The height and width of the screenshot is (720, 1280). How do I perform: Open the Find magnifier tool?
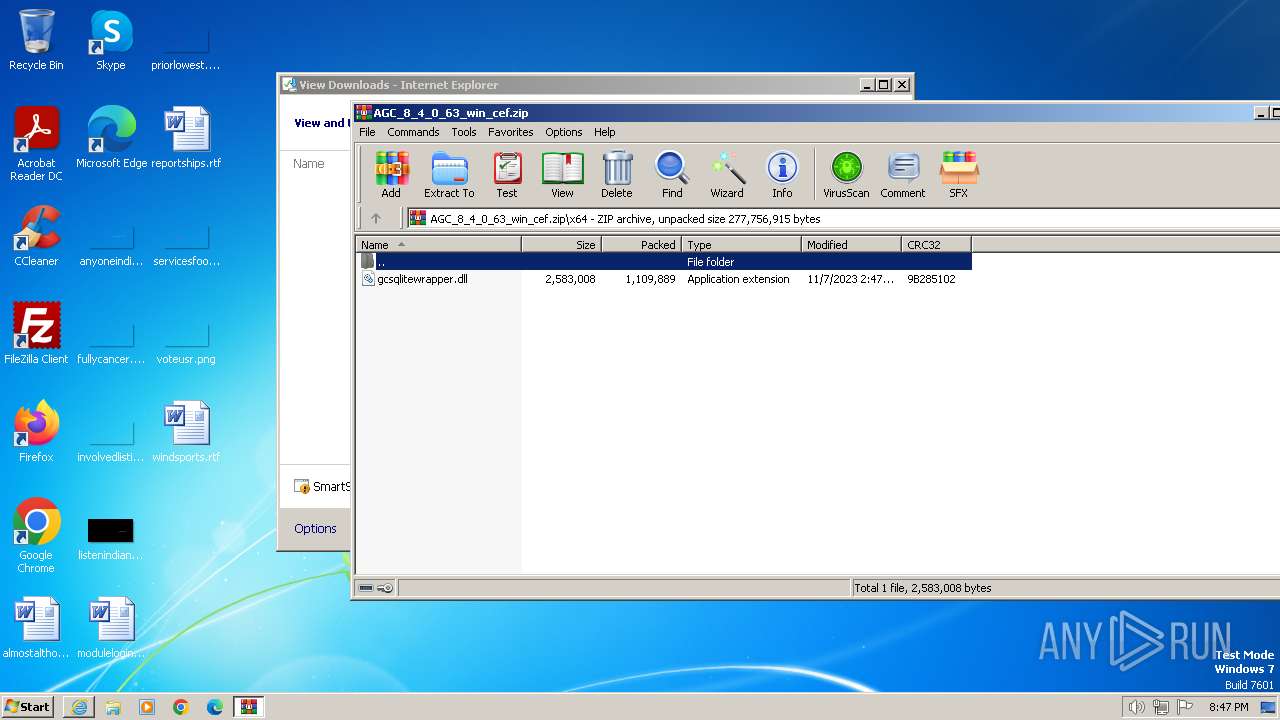(672, 175)
